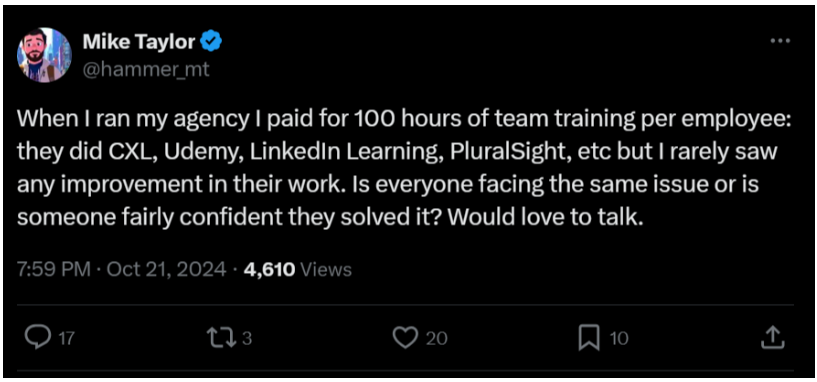
Task: Share the tweet via the upload arrow icon
Action: point(773,338)
